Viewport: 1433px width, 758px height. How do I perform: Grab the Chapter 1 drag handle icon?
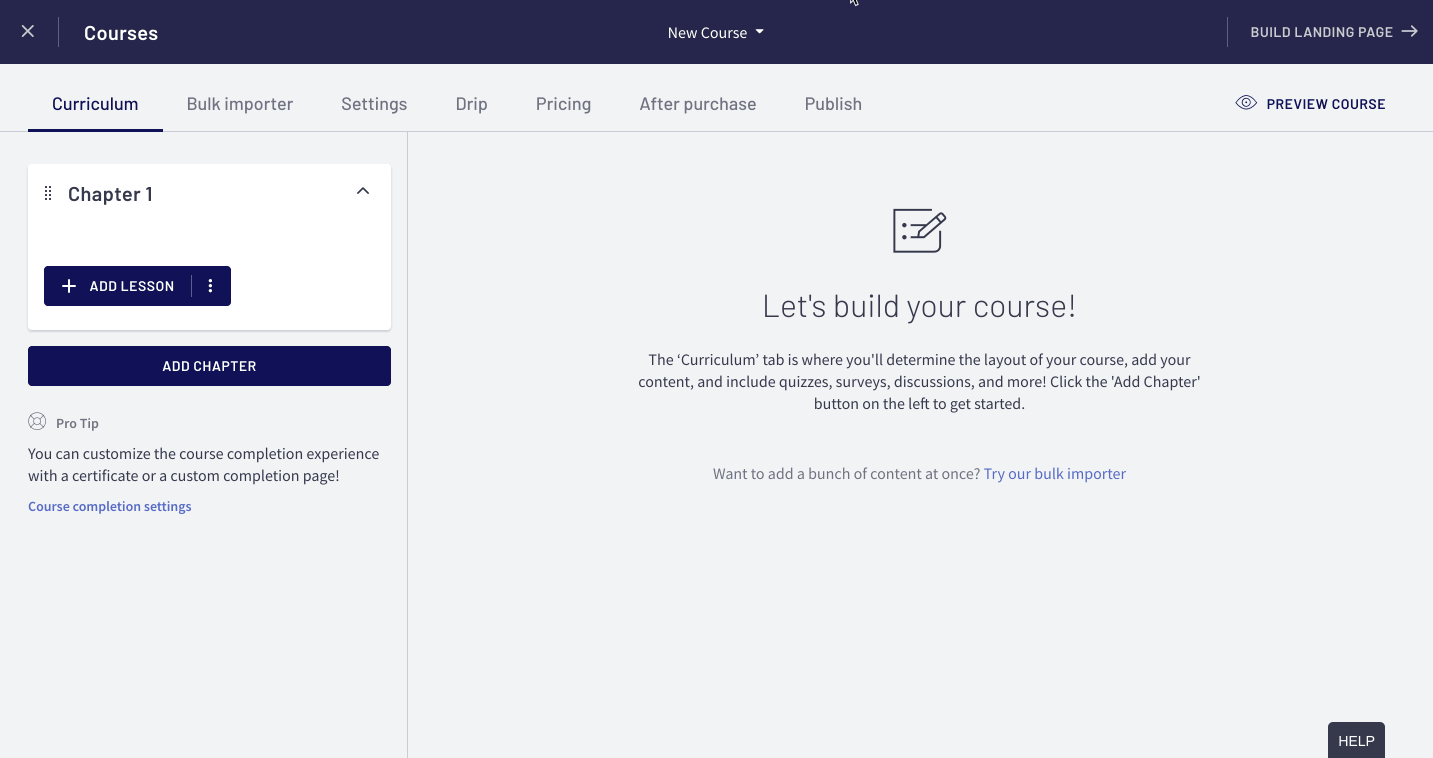coord(48,193)
